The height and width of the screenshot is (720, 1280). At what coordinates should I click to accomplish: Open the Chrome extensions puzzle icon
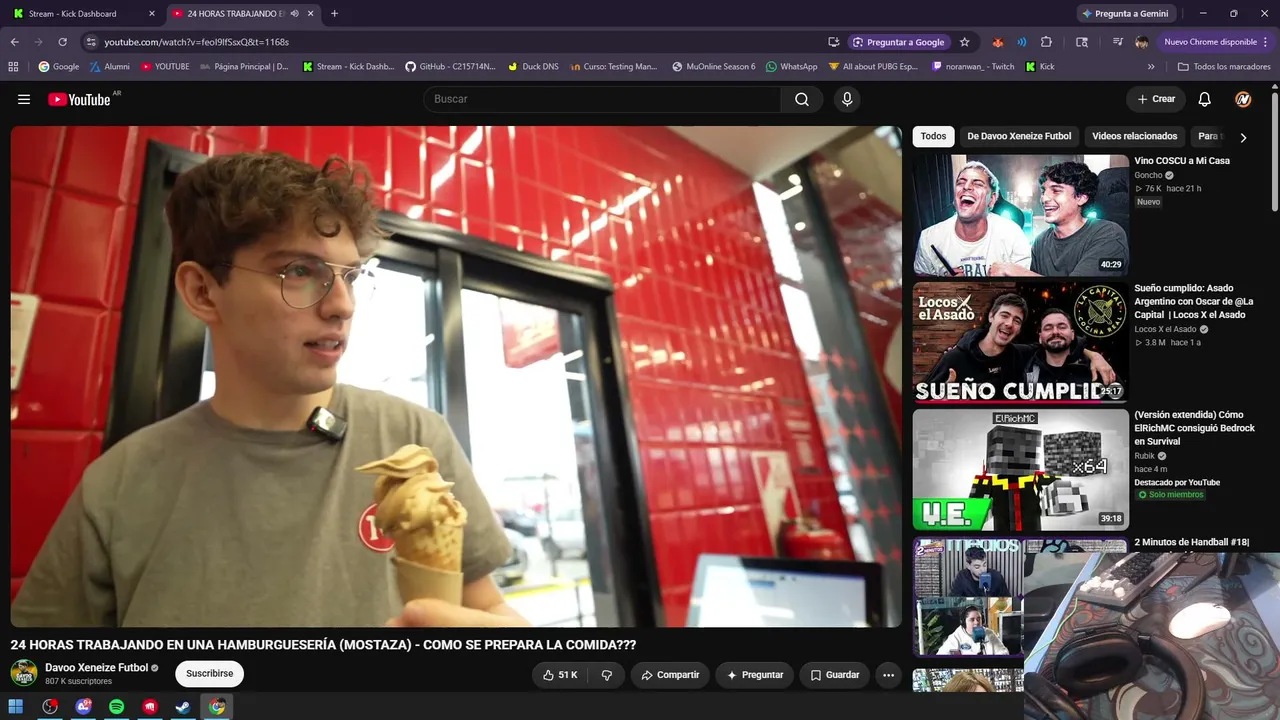(x=1046, y=42)
